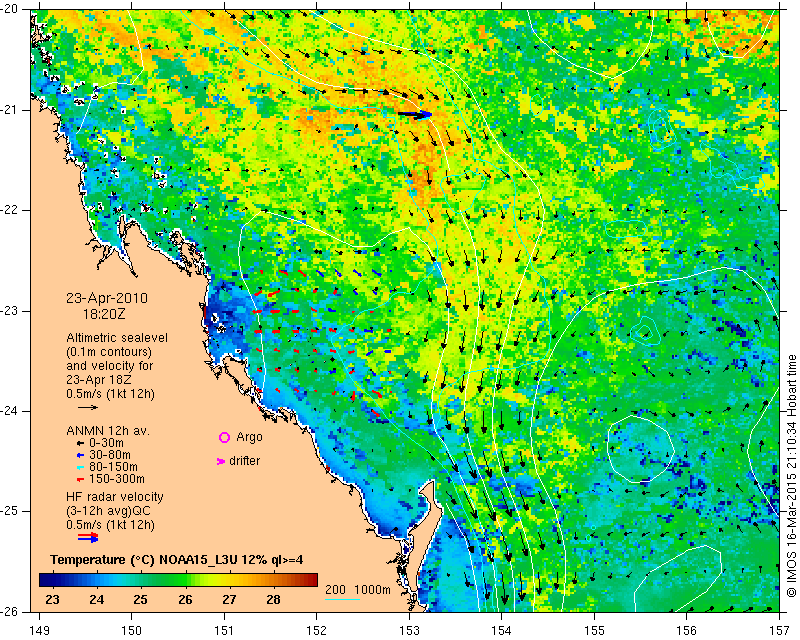Click the 'ANMN 12h av.' legend heading
This screenshot has height=640, width=800.
108,430
